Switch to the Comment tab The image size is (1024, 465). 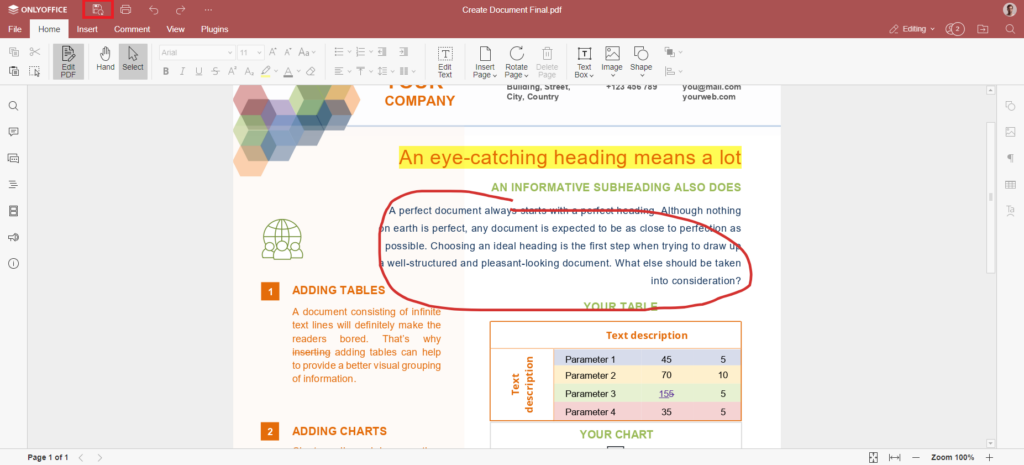pos(132,29)
